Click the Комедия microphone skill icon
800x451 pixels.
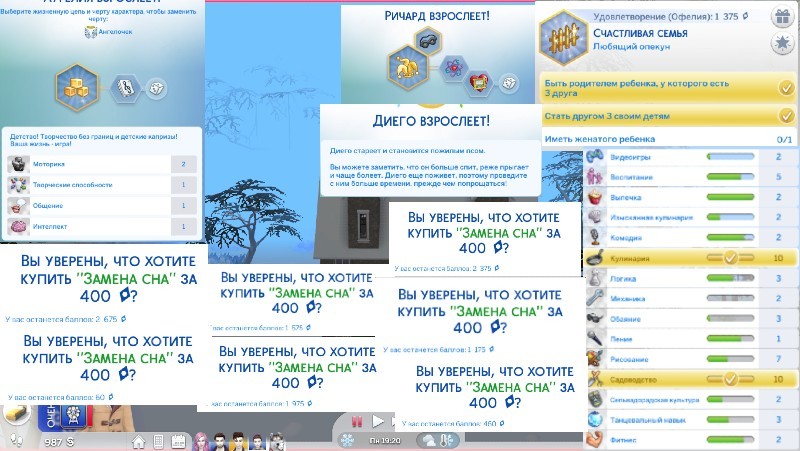tap(594, 237)
